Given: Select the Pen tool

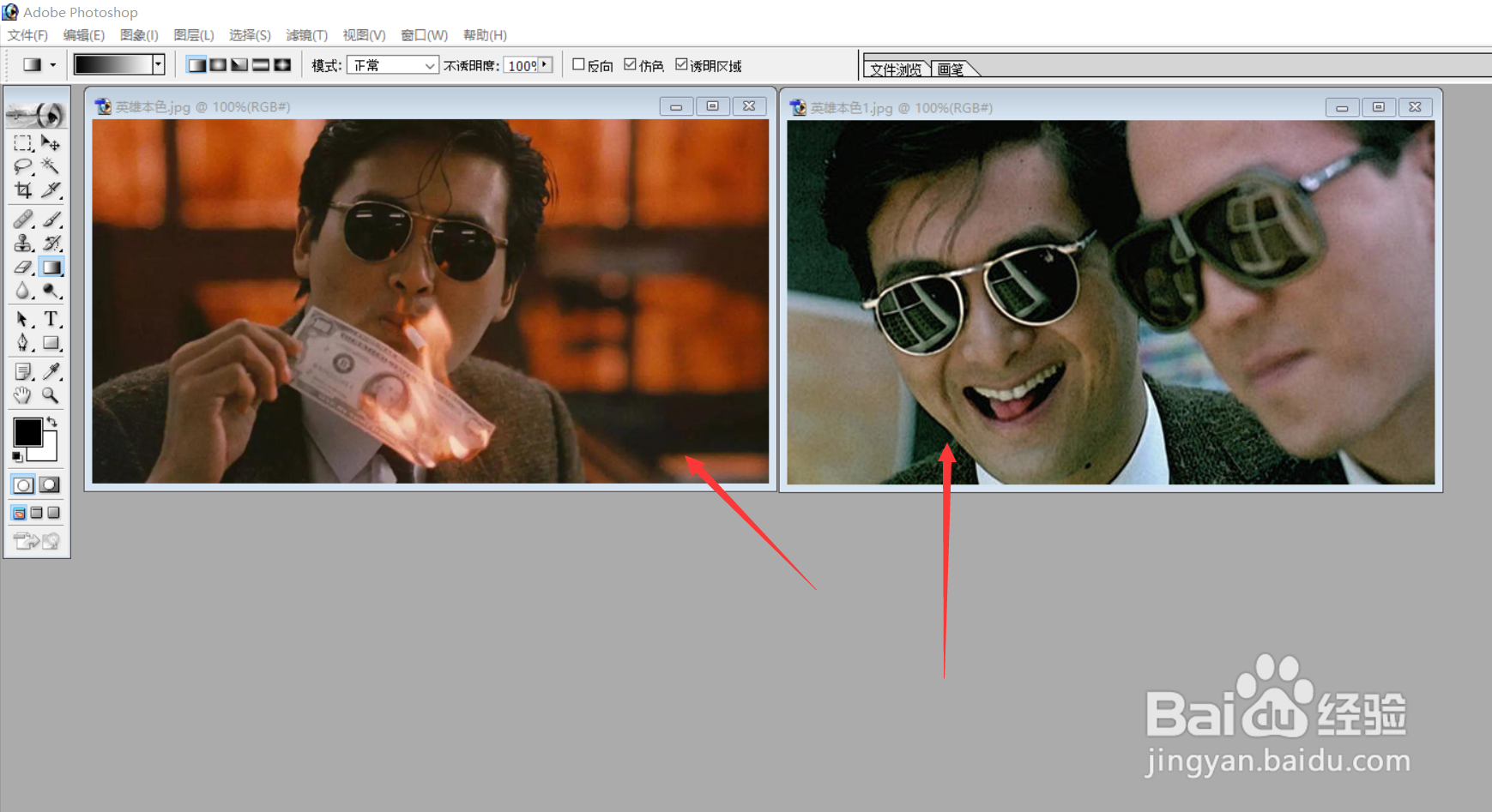Looking at the screenshot, I should click(23, 343).
